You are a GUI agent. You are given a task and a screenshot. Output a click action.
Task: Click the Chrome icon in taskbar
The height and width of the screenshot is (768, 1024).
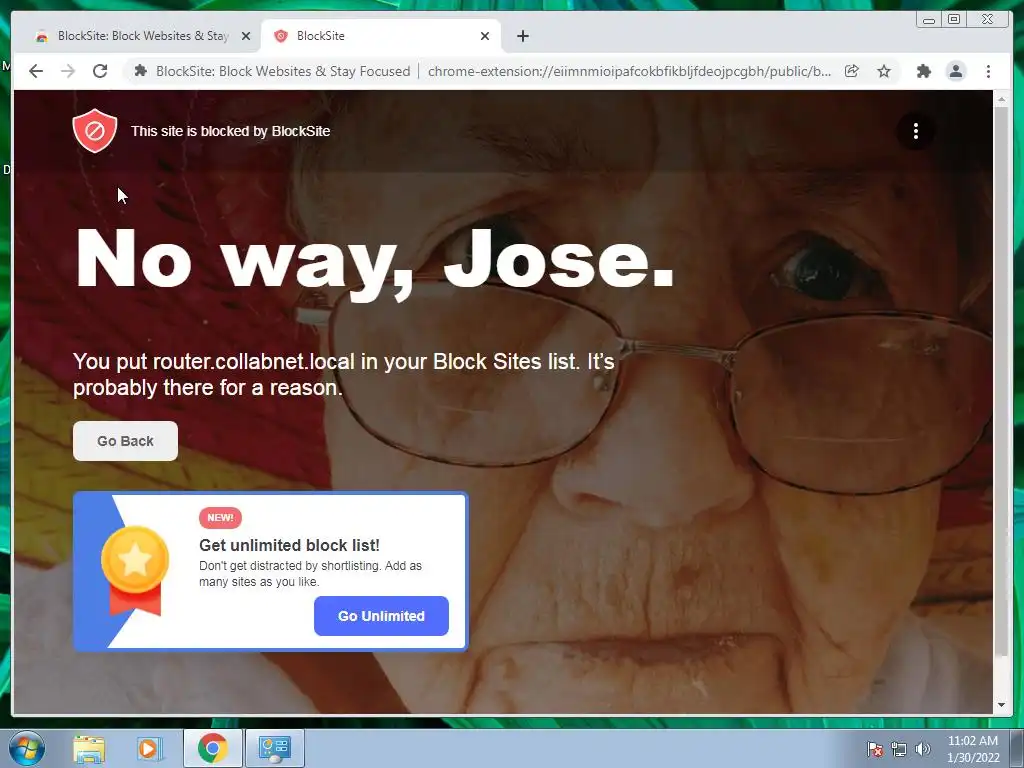coord(212,748)
